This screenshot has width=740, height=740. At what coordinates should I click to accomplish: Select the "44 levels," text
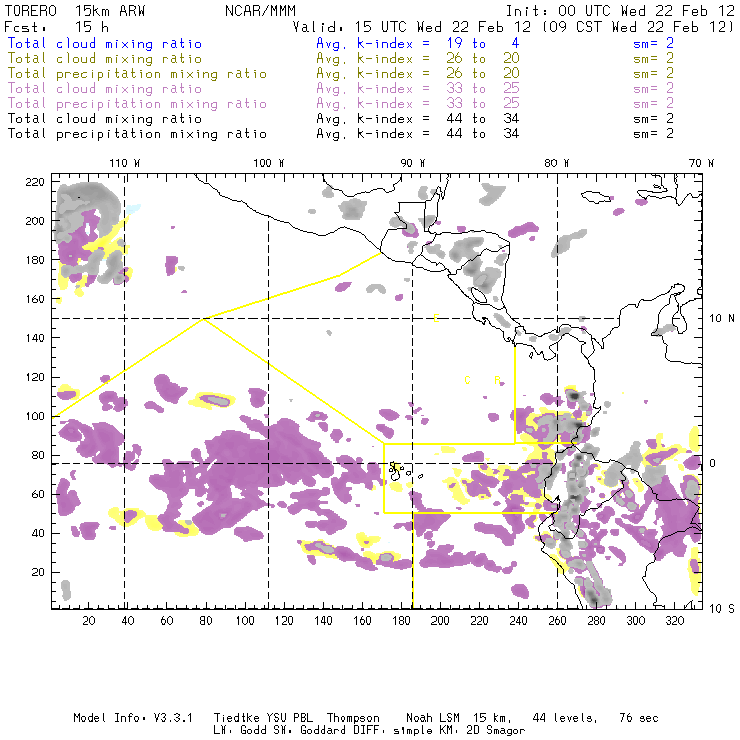tap(565, 718)
